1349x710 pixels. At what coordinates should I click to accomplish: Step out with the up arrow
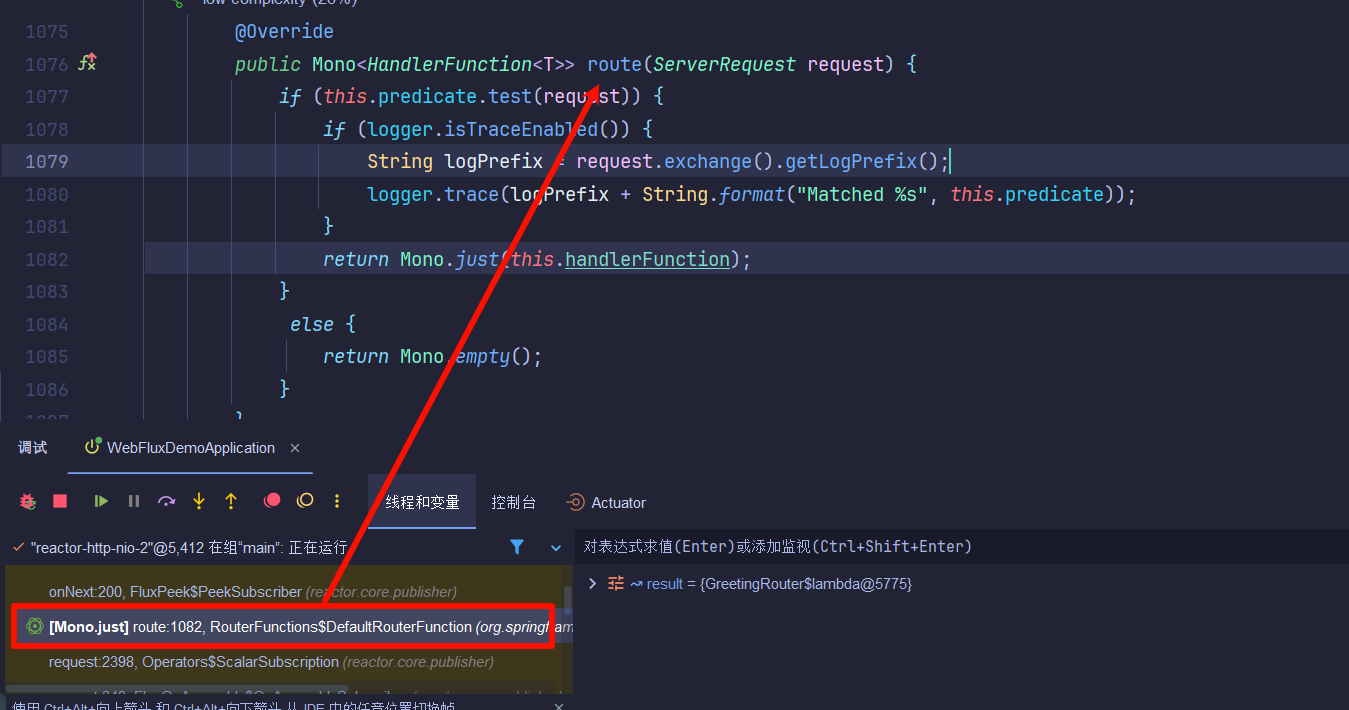click(231, 501)
